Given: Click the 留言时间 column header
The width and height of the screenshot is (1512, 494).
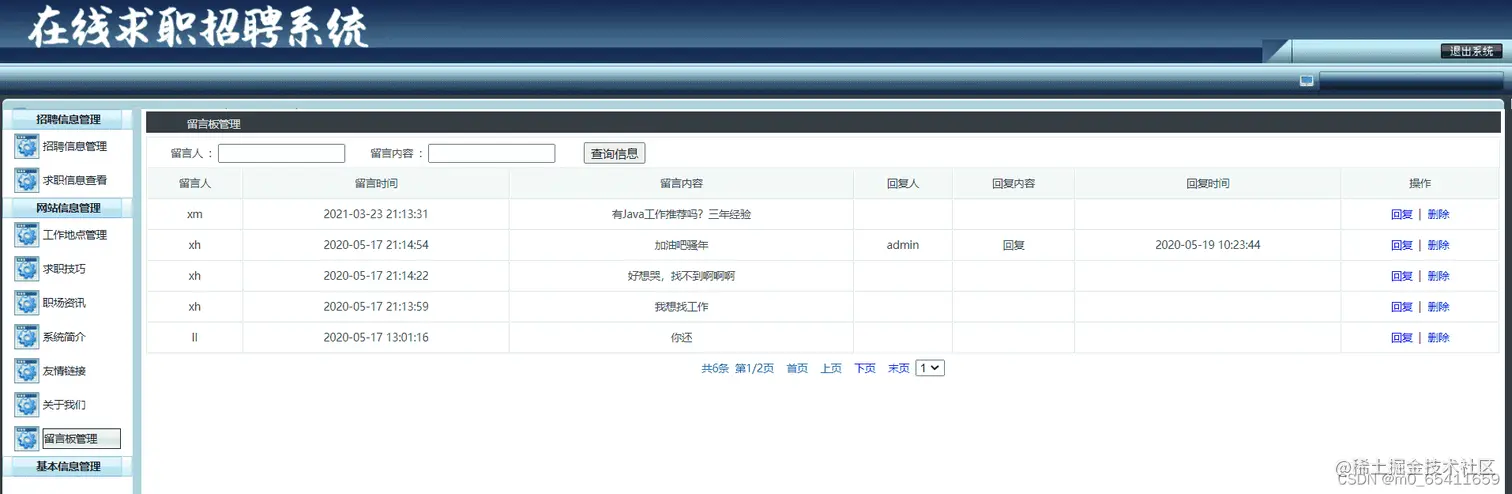Looking at the screenshot, I should (x=376, y=184).
